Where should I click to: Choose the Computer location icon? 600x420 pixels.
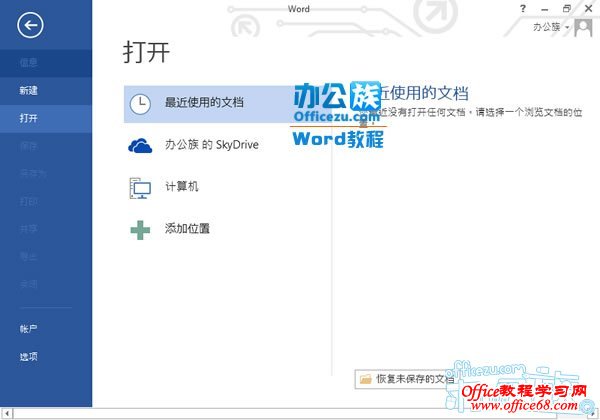[x=140, y=188]
